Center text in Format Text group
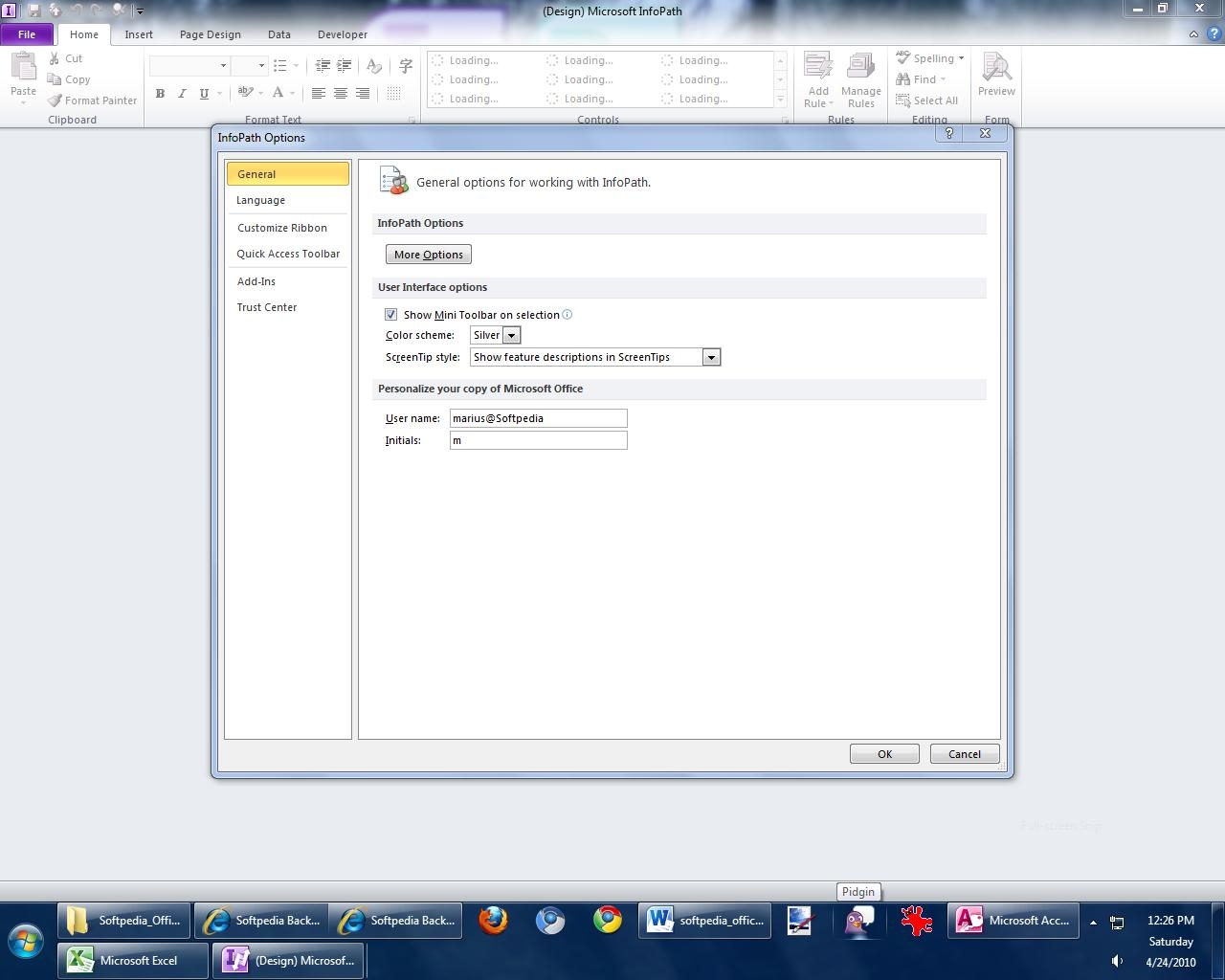 pos(340,93)
